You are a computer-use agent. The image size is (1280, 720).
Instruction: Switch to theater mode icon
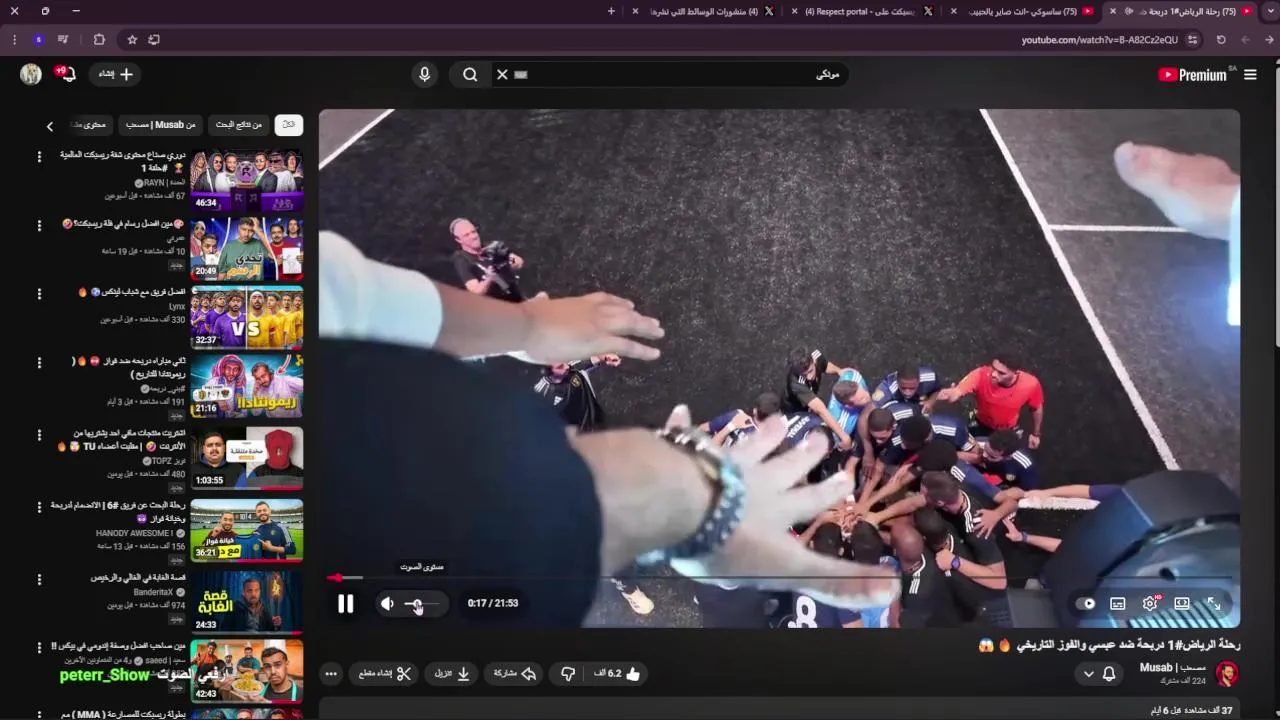pyautogui.click(x=1182, y=604)
